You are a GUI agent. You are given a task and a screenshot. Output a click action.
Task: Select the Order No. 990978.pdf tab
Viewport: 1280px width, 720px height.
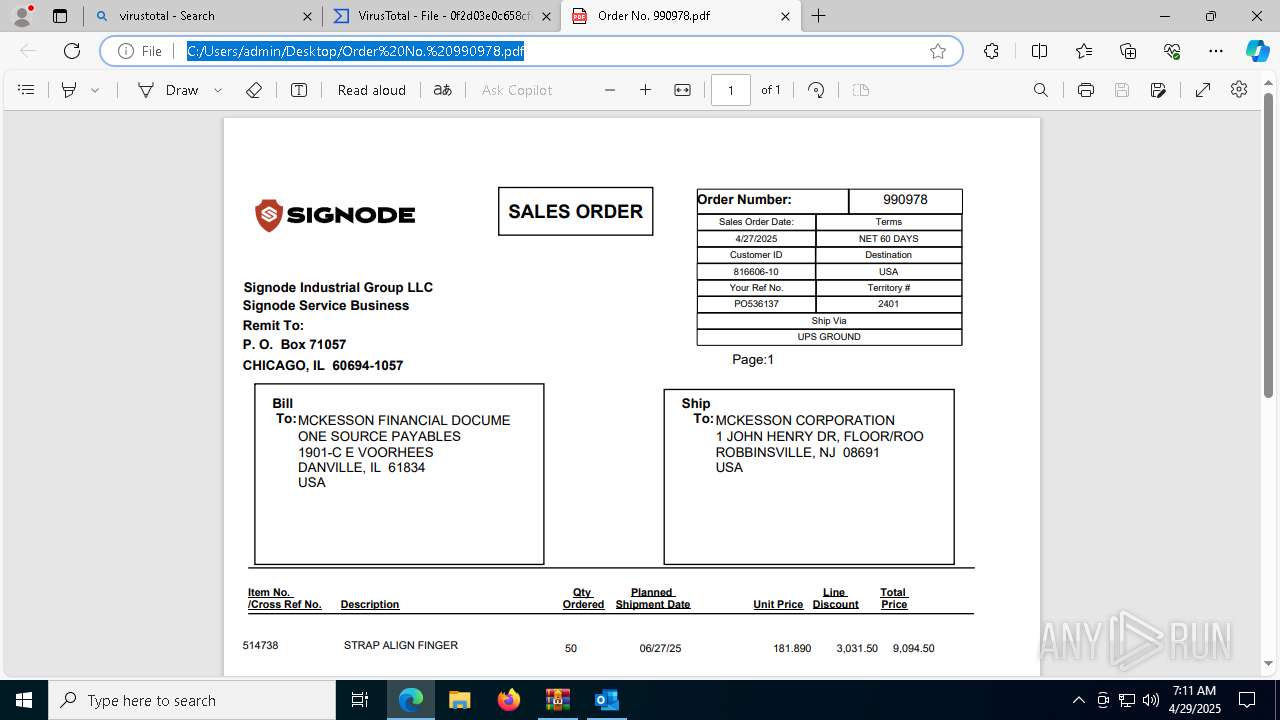[680, 16]
